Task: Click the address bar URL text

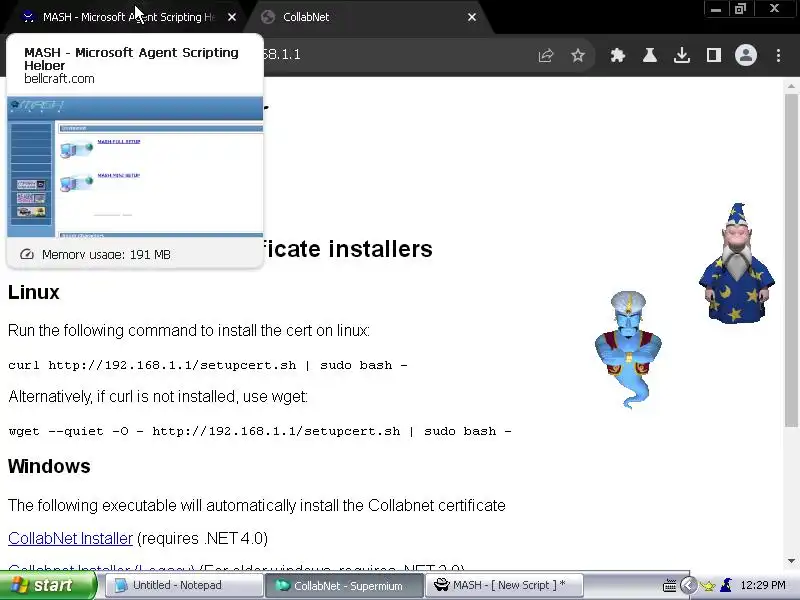Action: [282, 55]
